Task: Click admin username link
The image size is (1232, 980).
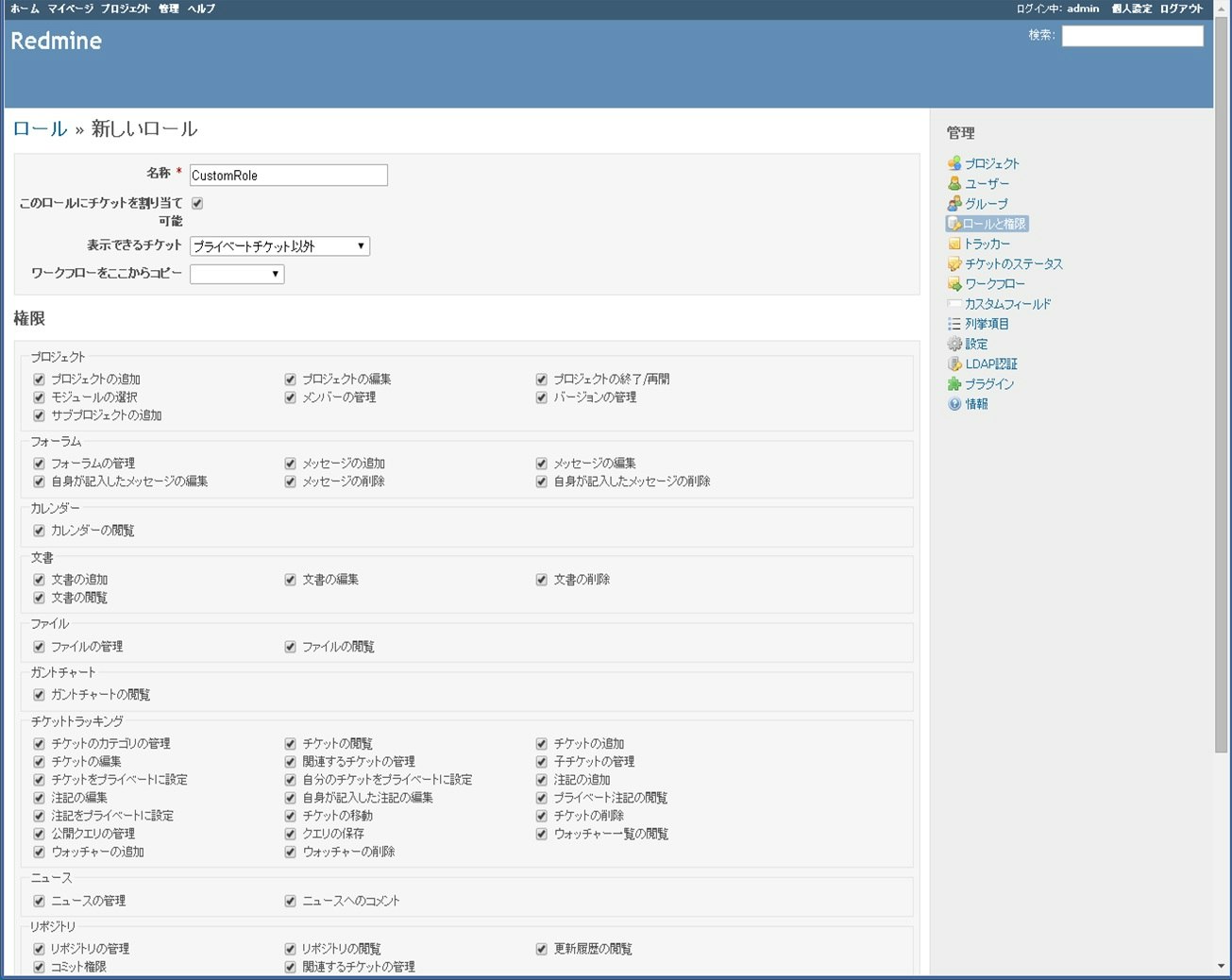Action: point(1083,8)
